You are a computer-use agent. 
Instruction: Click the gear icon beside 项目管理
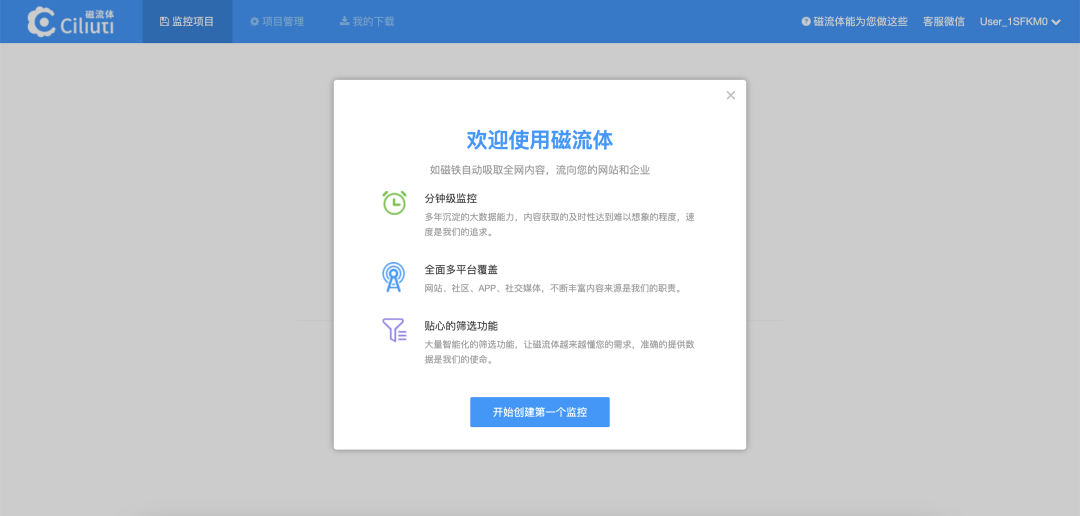(x=254, y=21)
